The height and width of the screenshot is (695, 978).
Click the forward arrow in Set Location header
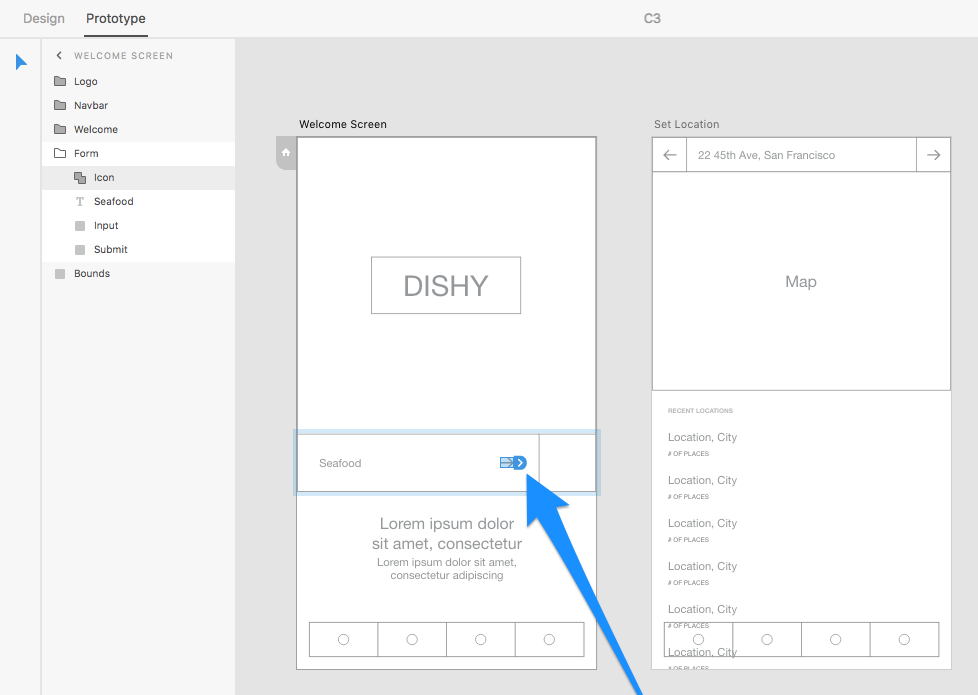coord(933,155)
